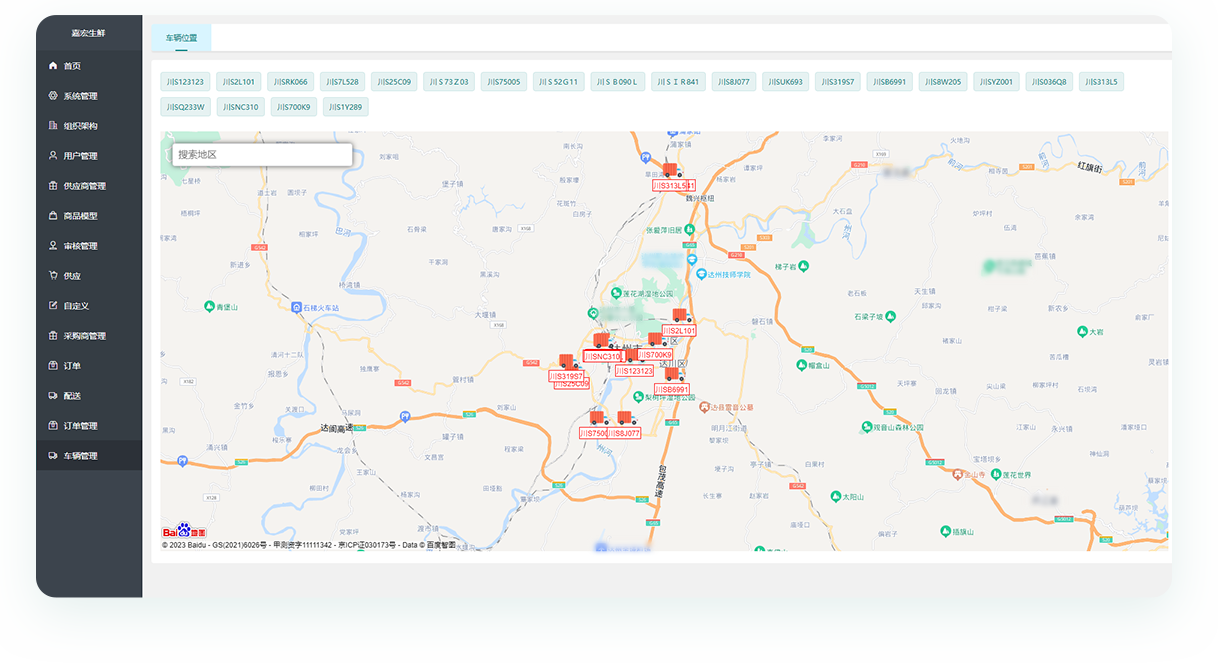Open 系统管理 via its gear icon
The height and width of the screenshot is (666, 1218).
pos(53,96)
